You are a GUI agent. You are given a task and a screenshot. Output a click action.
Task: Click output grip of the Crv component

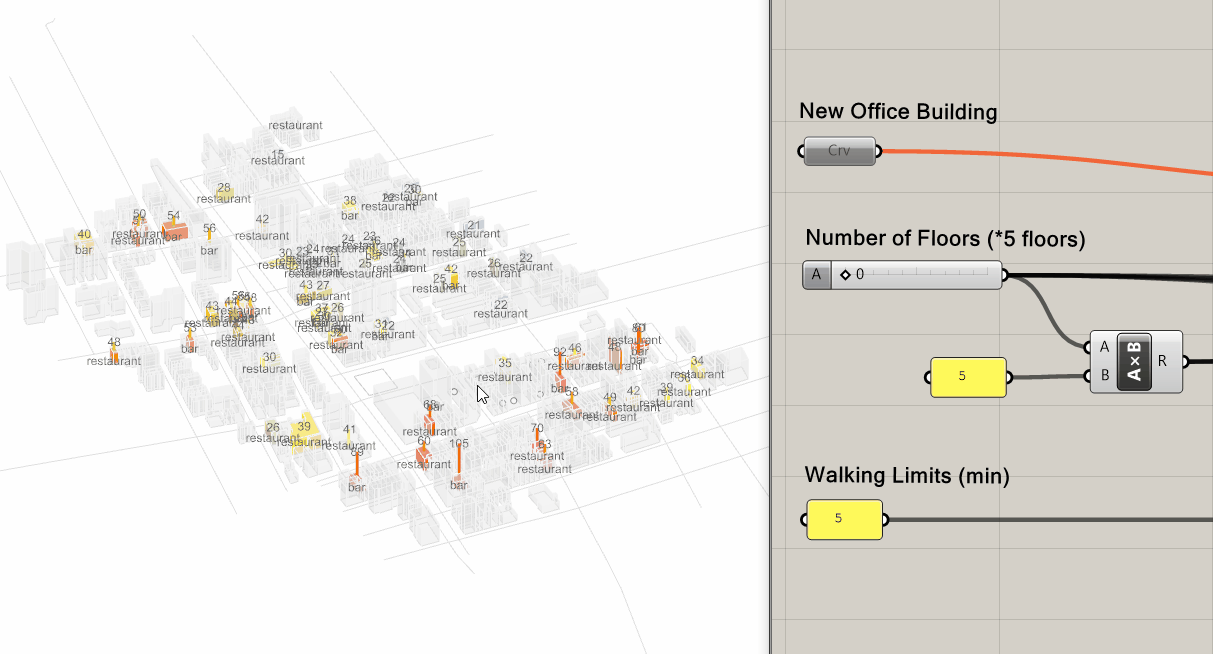click(x=879, y=152)
